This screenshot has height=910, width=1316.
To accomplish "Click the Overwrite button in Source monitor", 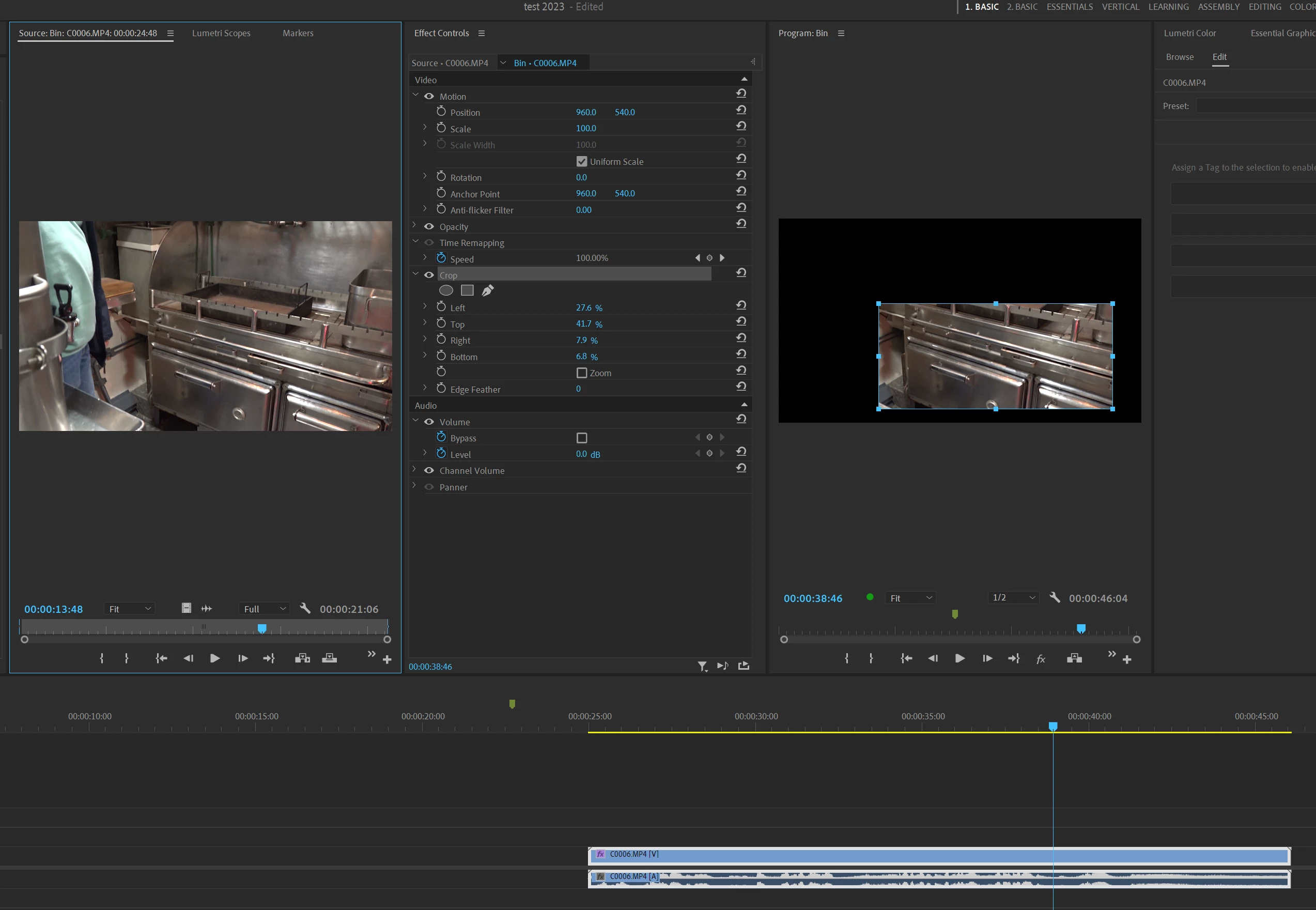I will click(330, 658).
